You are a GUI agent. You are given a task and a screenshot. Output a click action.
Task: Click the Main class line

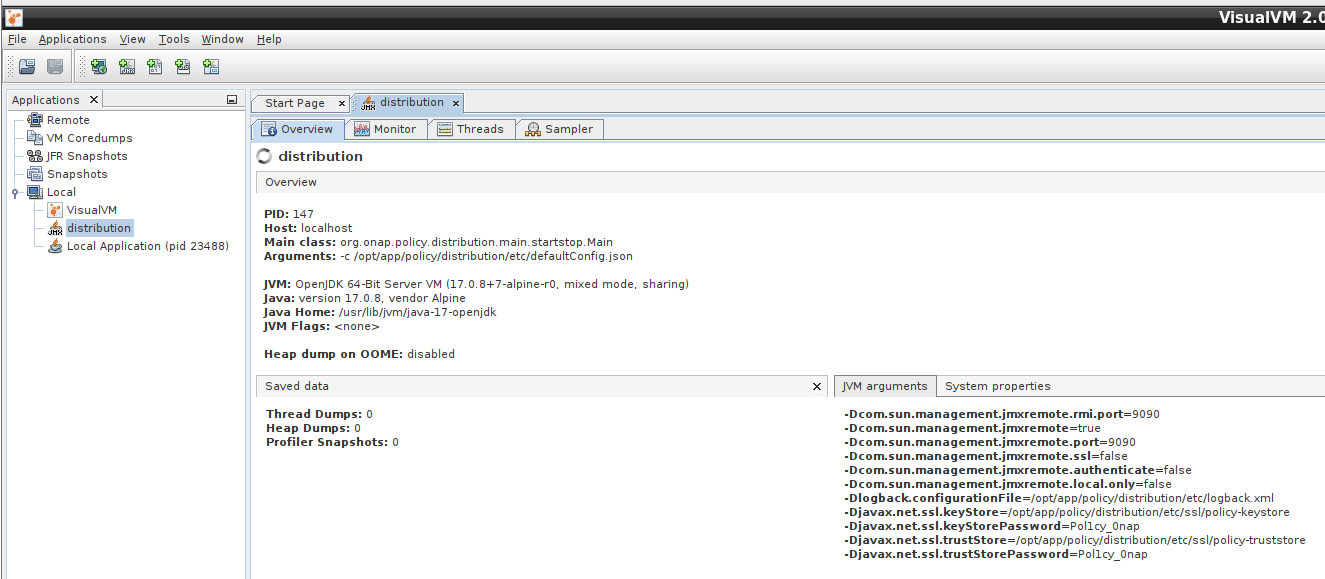[x=438, y=242]
